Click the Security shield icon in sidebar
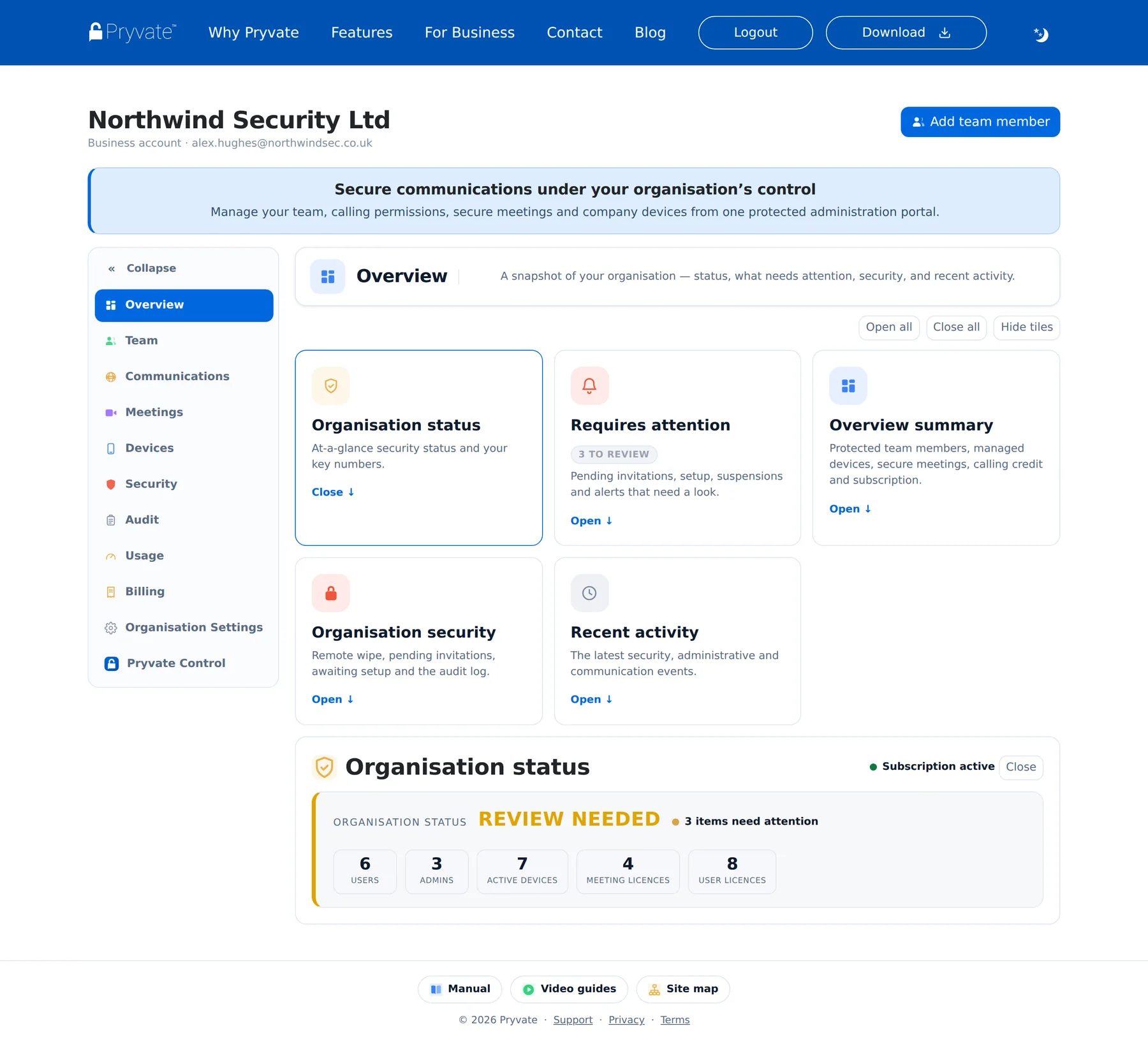Viewport: 1148px width, 1044px height. [x=111, y=484]
